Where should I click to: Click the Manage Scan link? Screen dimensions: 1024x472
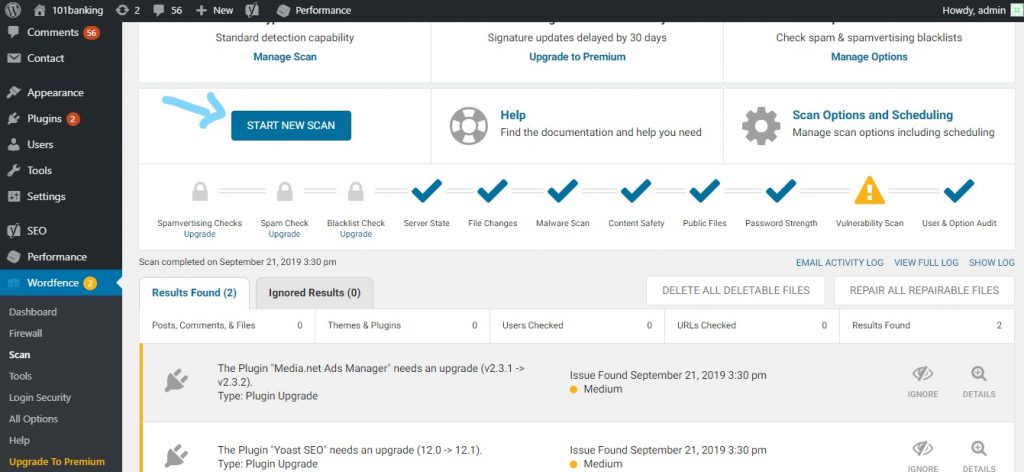point(285,57)
